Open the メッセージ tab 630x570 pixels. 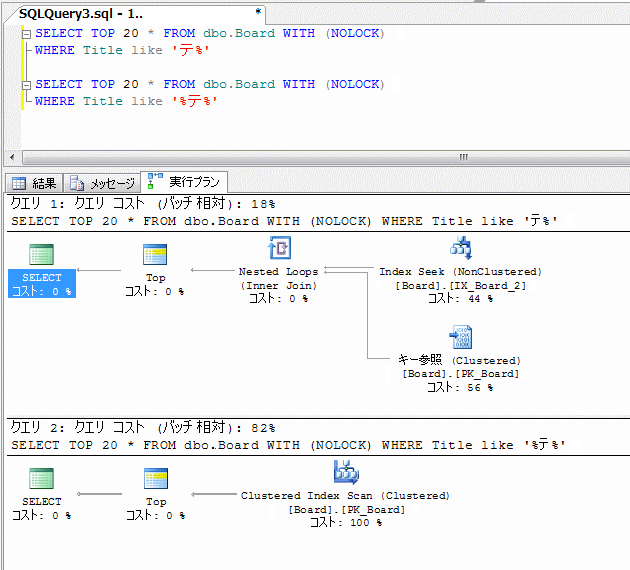coord(102,184)
